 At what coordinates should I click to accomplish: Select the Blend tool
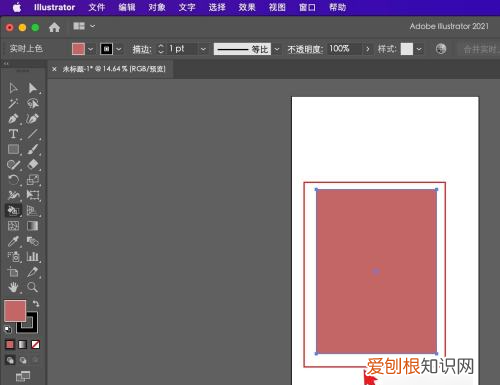click(32, 241)
